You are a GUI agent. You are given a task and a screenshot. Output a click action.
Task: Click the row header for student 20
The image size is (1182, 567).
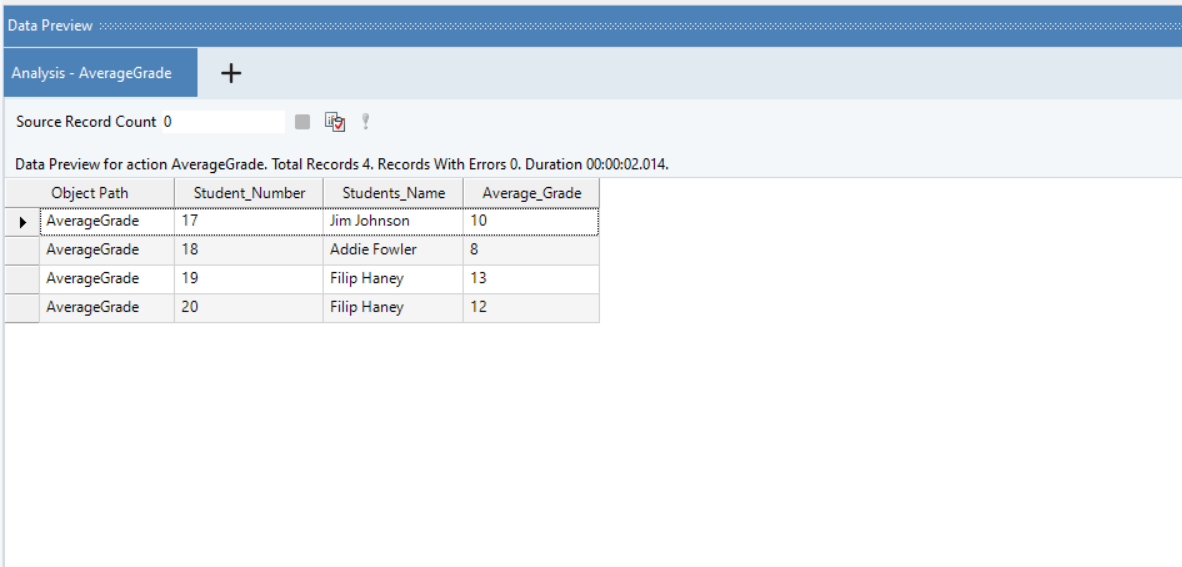point(22,308)
